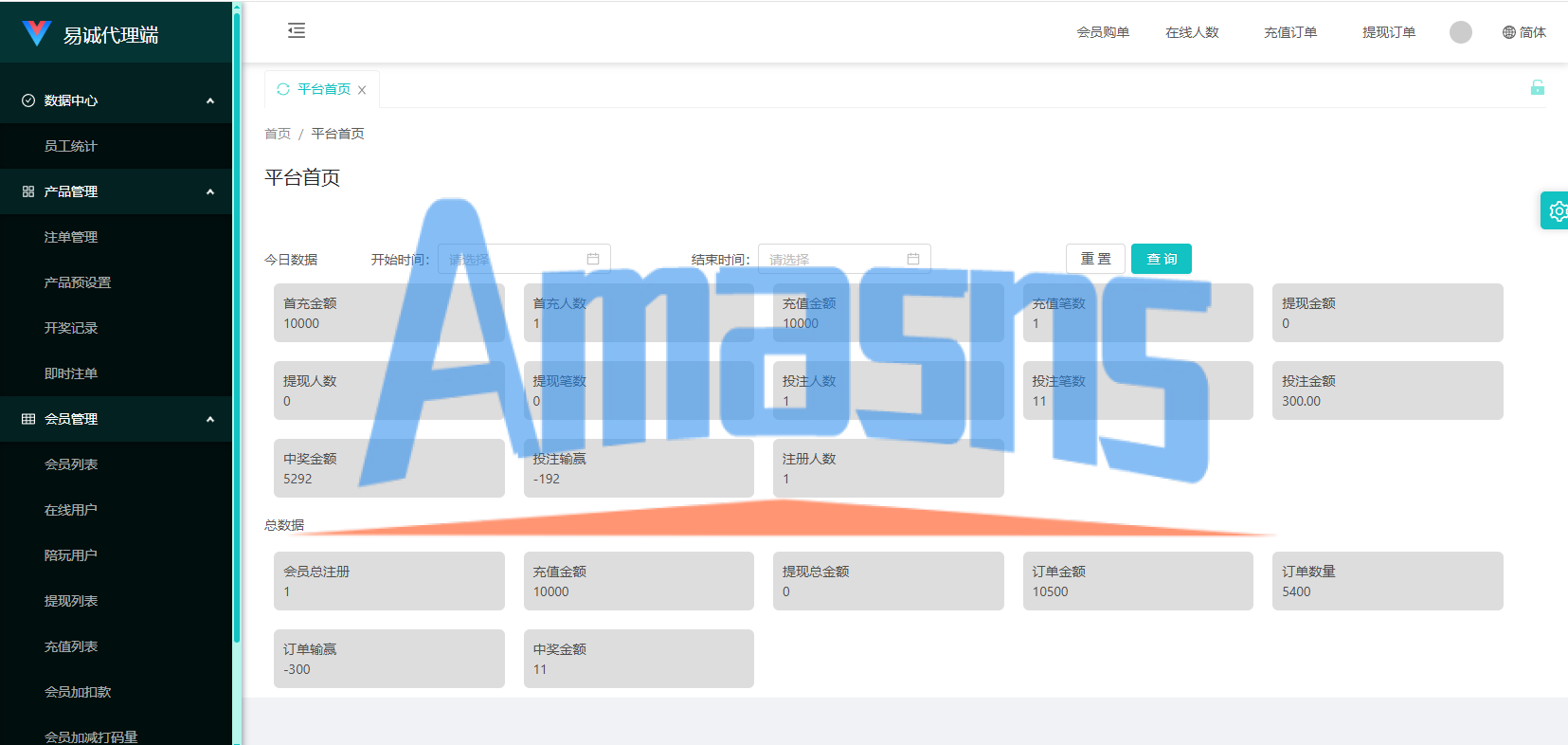This screenshot has width=1568, height=745.
Task: Click 首页 in the breadcrumb
Action: [278, 134]
